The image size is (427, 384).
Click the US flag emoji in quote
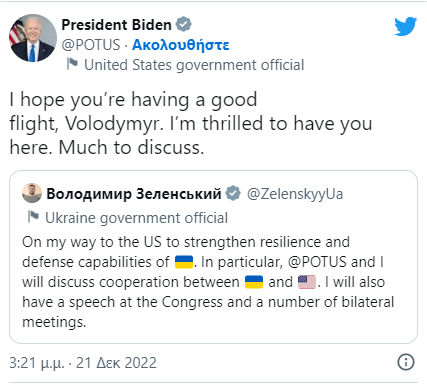307,282
